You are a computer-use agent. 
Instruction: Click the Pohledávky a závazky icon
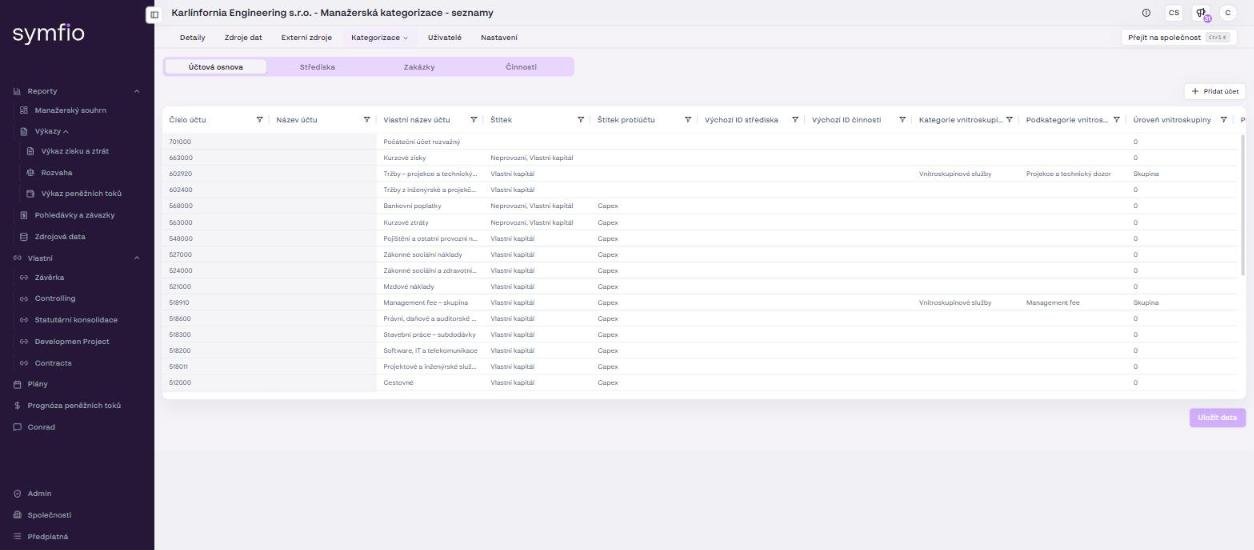[x=24, y=215]
